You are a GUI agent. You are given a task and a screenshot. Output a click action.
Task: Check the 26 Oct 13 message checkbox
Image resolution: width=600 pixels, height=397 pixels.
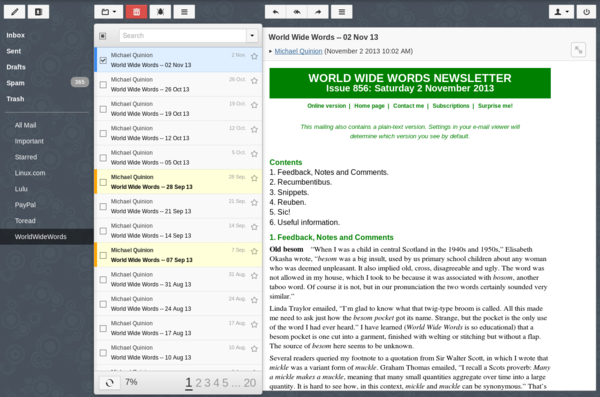pos(103,85)
